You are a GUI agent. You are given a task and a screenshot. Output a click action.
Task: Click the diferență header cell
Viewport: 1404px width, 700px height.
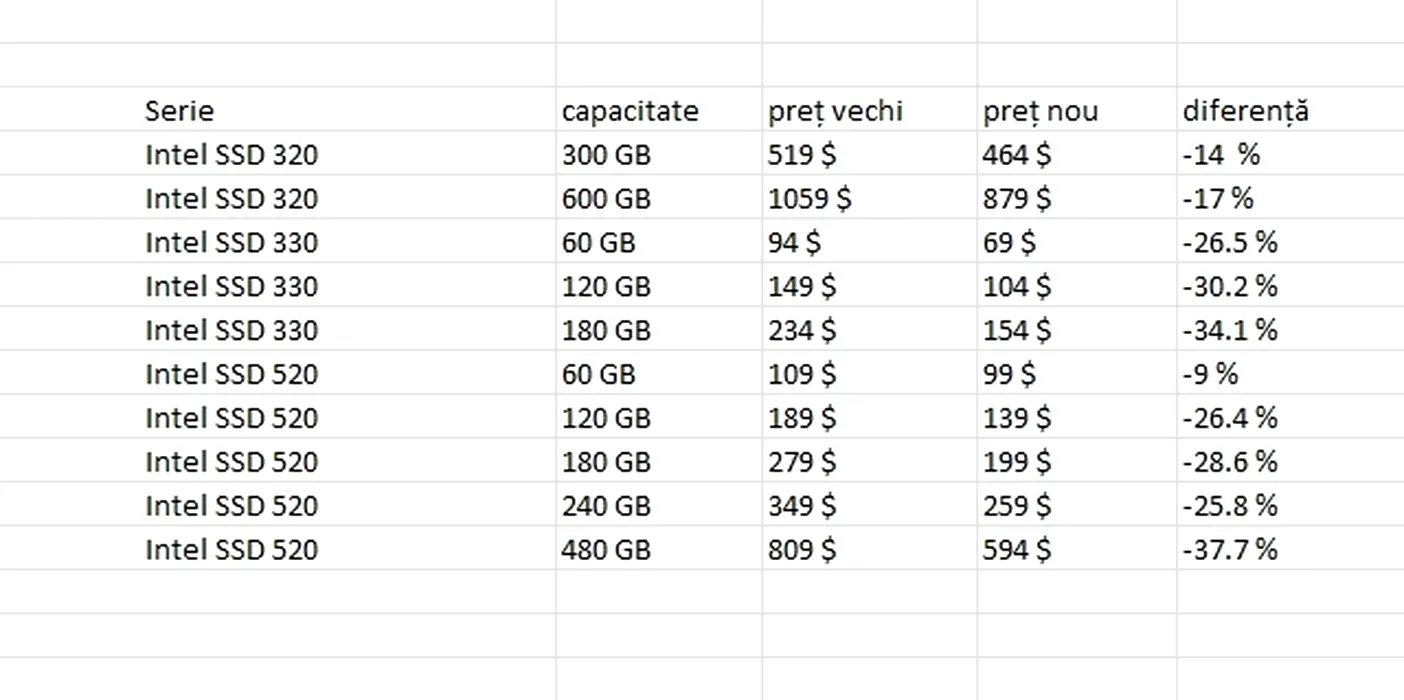tap(1291, 109)
